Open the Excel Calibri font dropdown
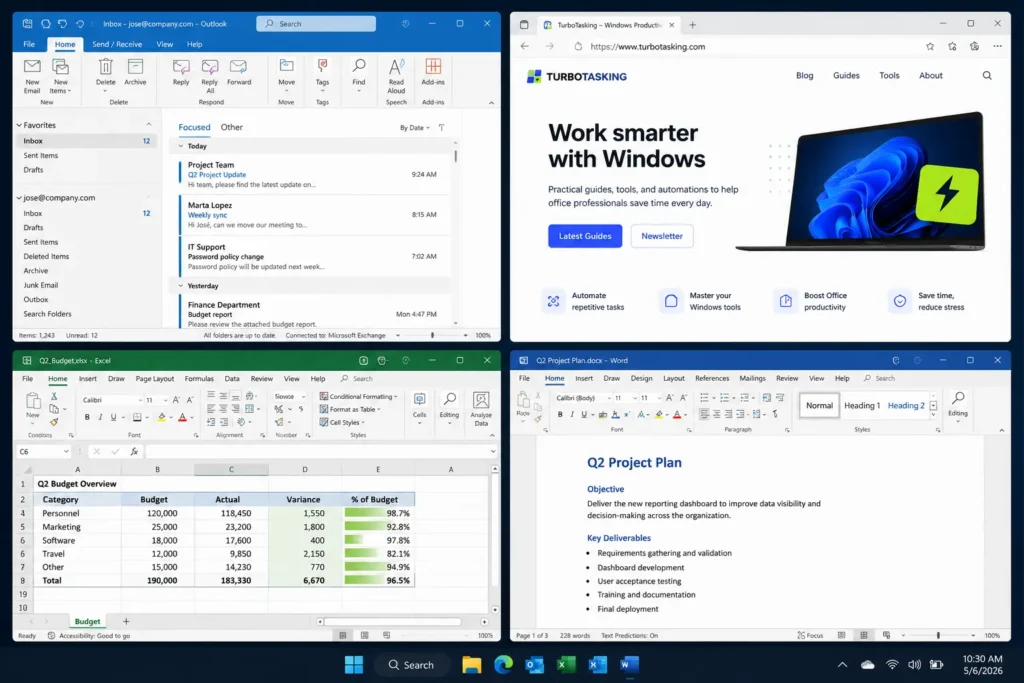Image resolution: width=1024 pixels, height=683 pixels. click(x=140, y=400)
